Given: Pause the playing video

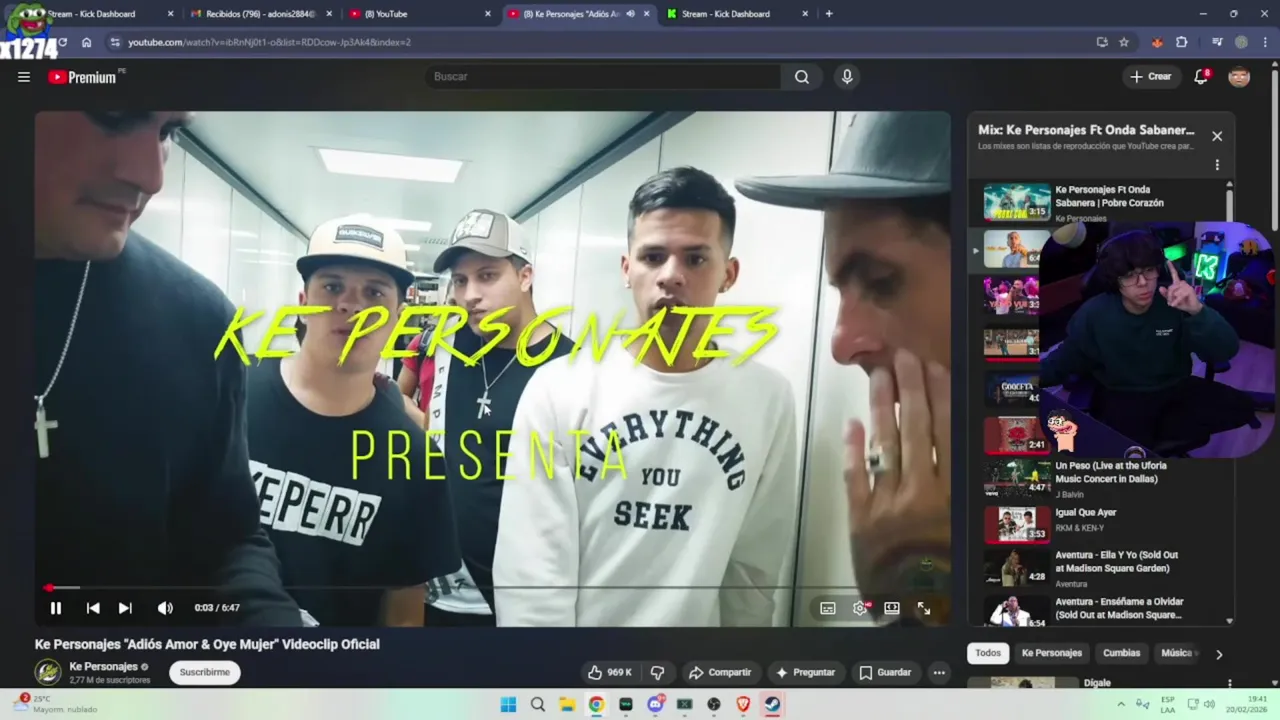Looking at the screenshot, I should [x=56, y=608].
